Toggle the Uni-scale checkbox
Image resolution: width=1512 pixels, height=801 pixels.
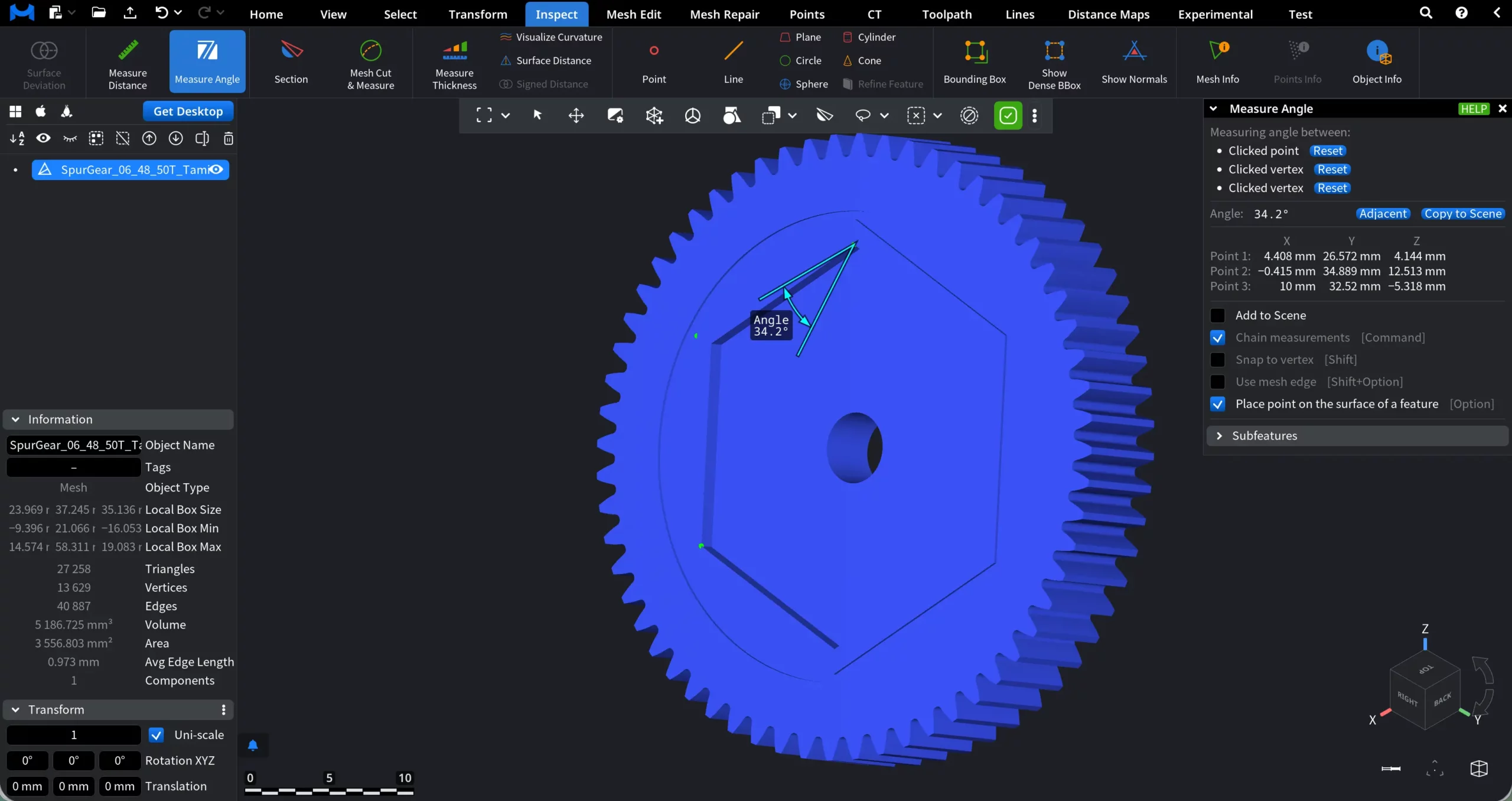pos(156,735)
